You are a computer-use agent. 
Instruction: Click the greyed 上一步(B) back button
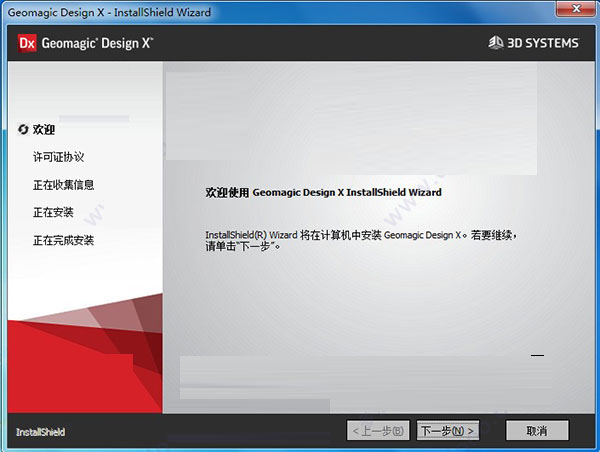(378, 431)
